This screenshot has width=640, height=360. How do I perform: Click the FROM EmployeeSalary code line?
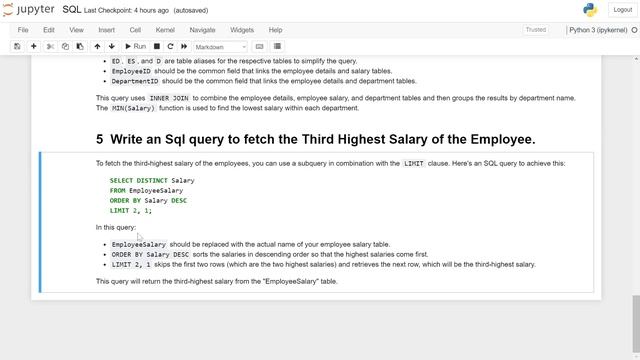click(x=146, y=191)
